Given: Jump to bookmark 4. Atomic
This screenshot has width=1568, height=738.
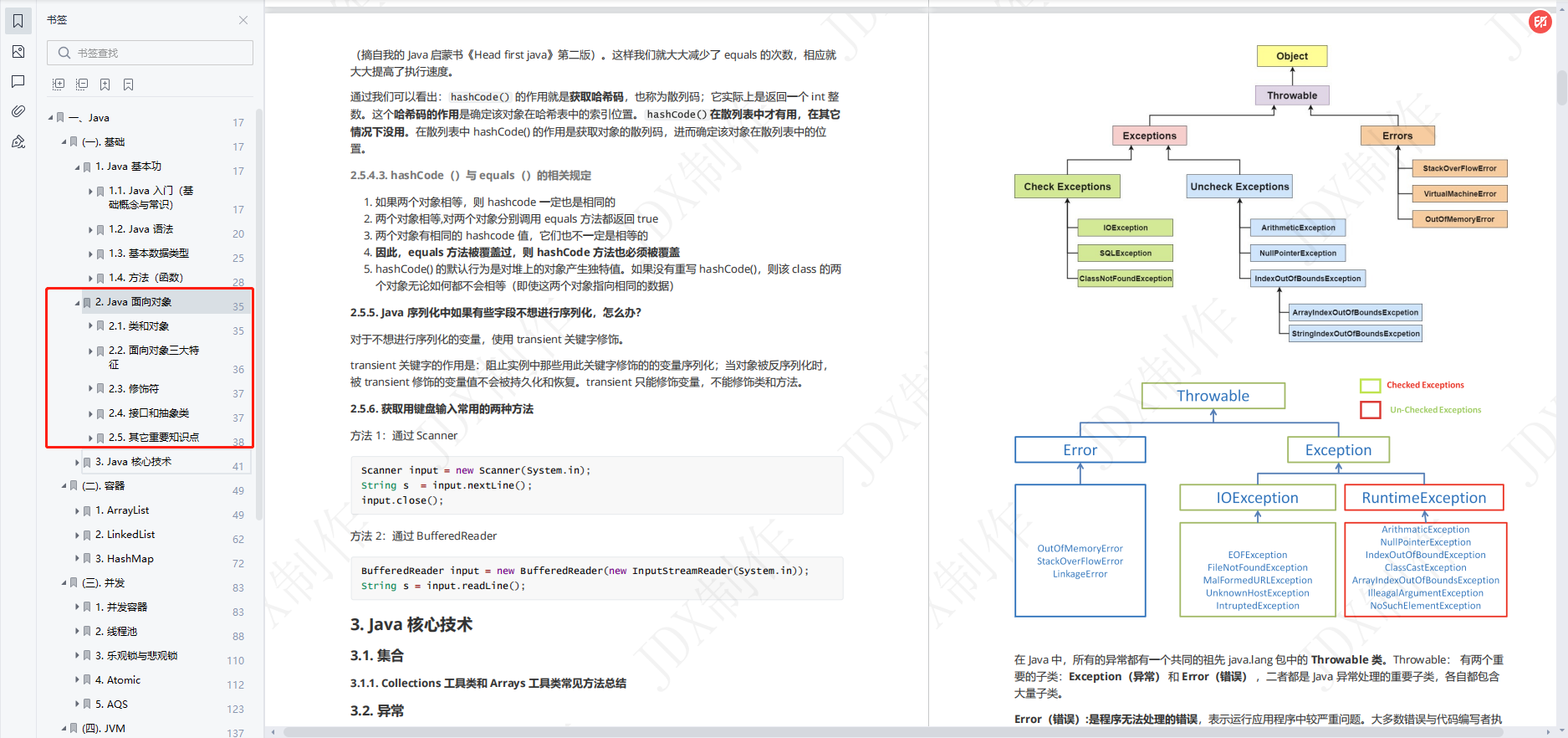Looking at the screenshot, I should [118, 680].
